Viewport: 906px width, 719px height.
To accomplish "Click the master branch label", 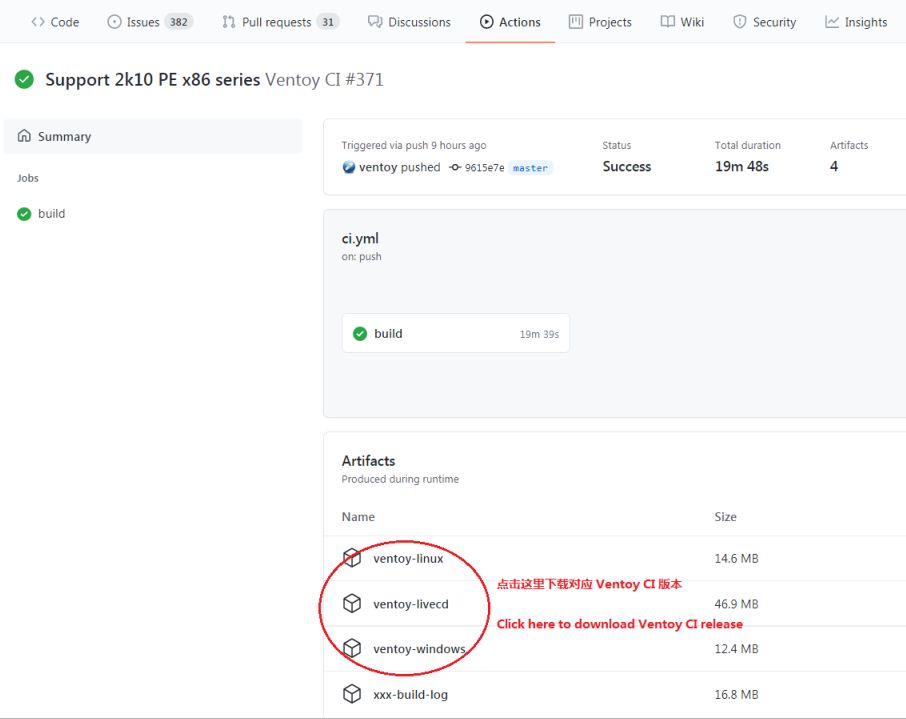I will pos(530,168).
